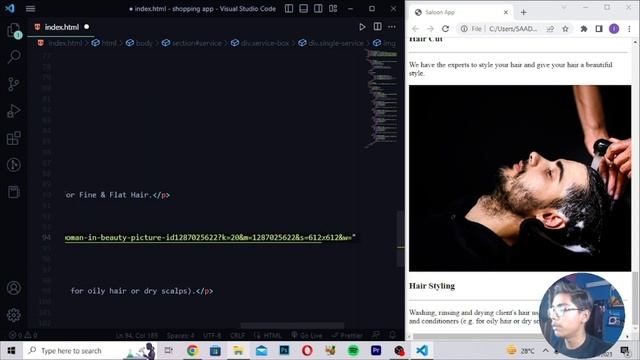This screenshot has height=360, width=640.
Task: Click the 'or Fine & Flat Hair.' code text
Action: [108, 195]
